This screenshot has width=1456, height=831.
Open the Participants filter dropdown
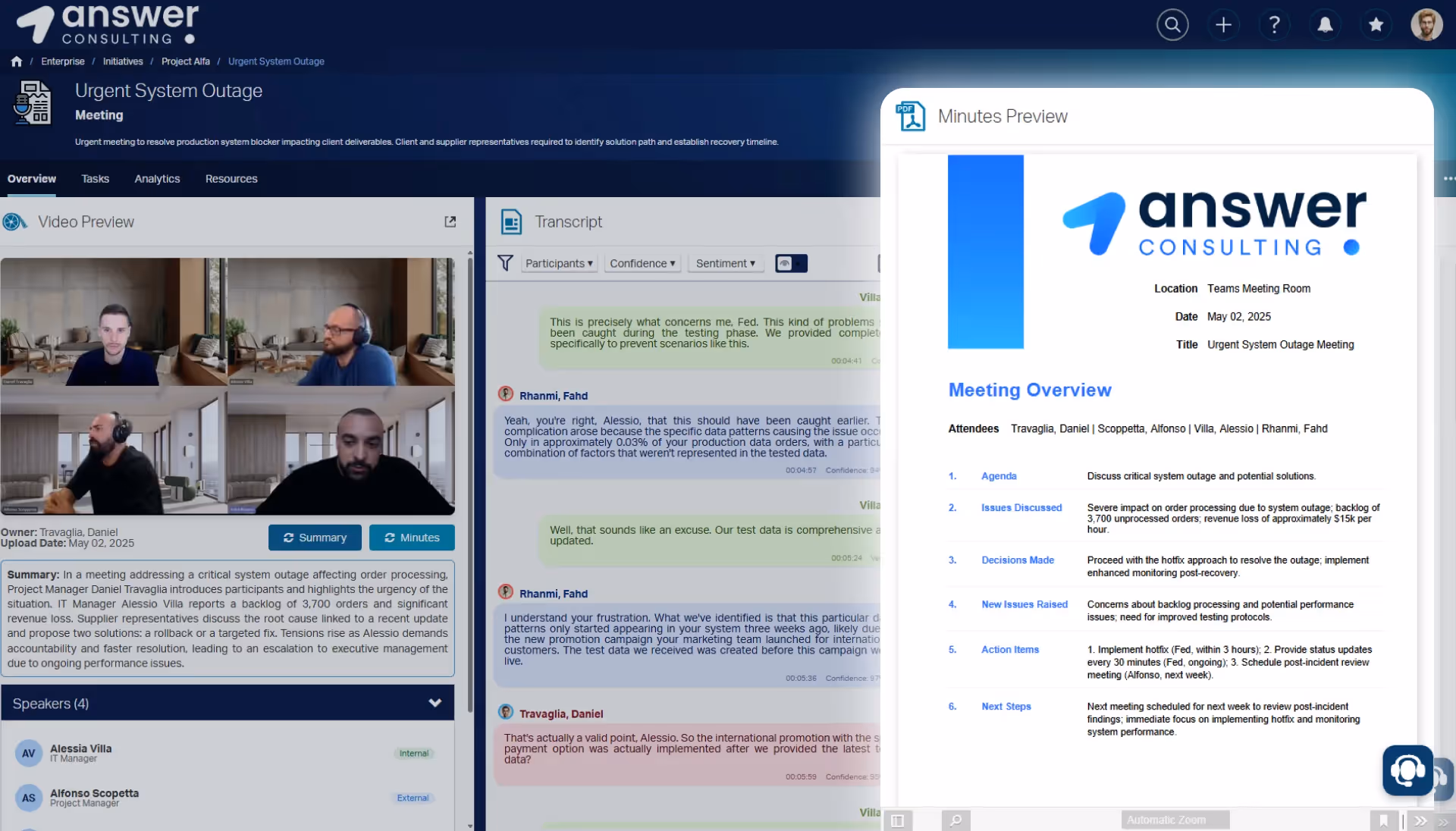point(559,263)
